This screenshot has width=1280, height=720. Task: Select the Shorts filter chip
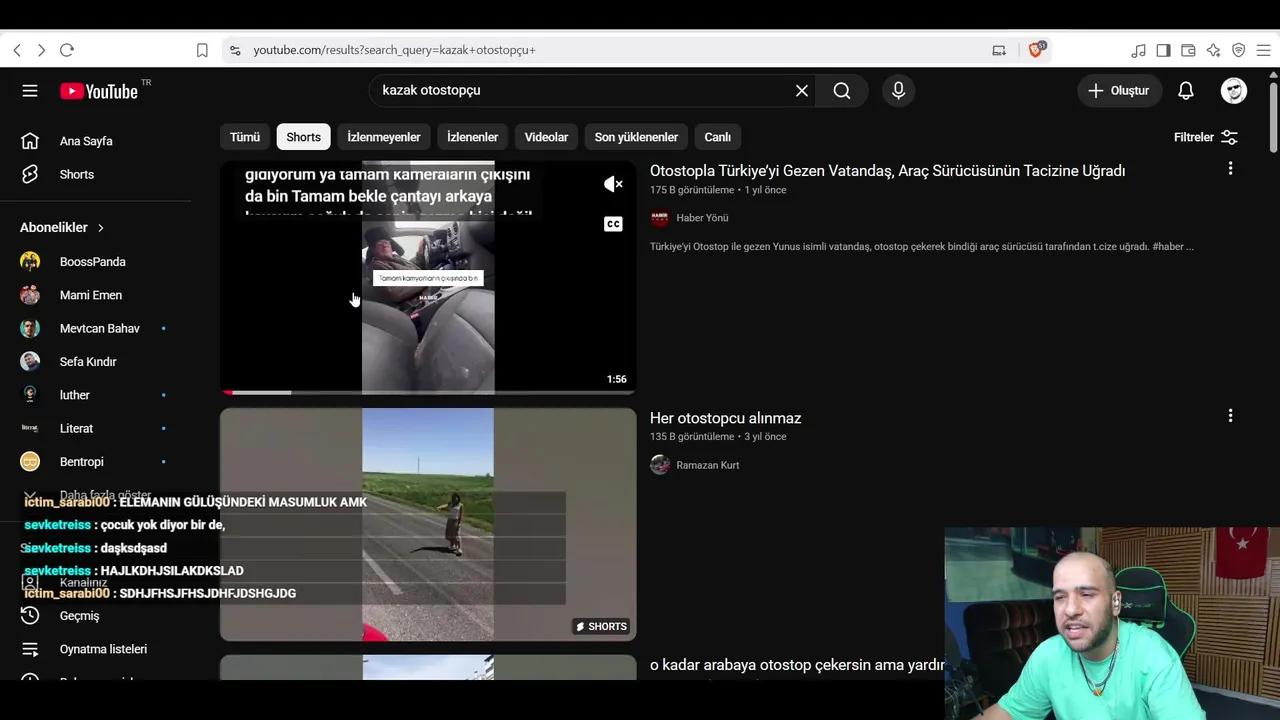(303, 137)
